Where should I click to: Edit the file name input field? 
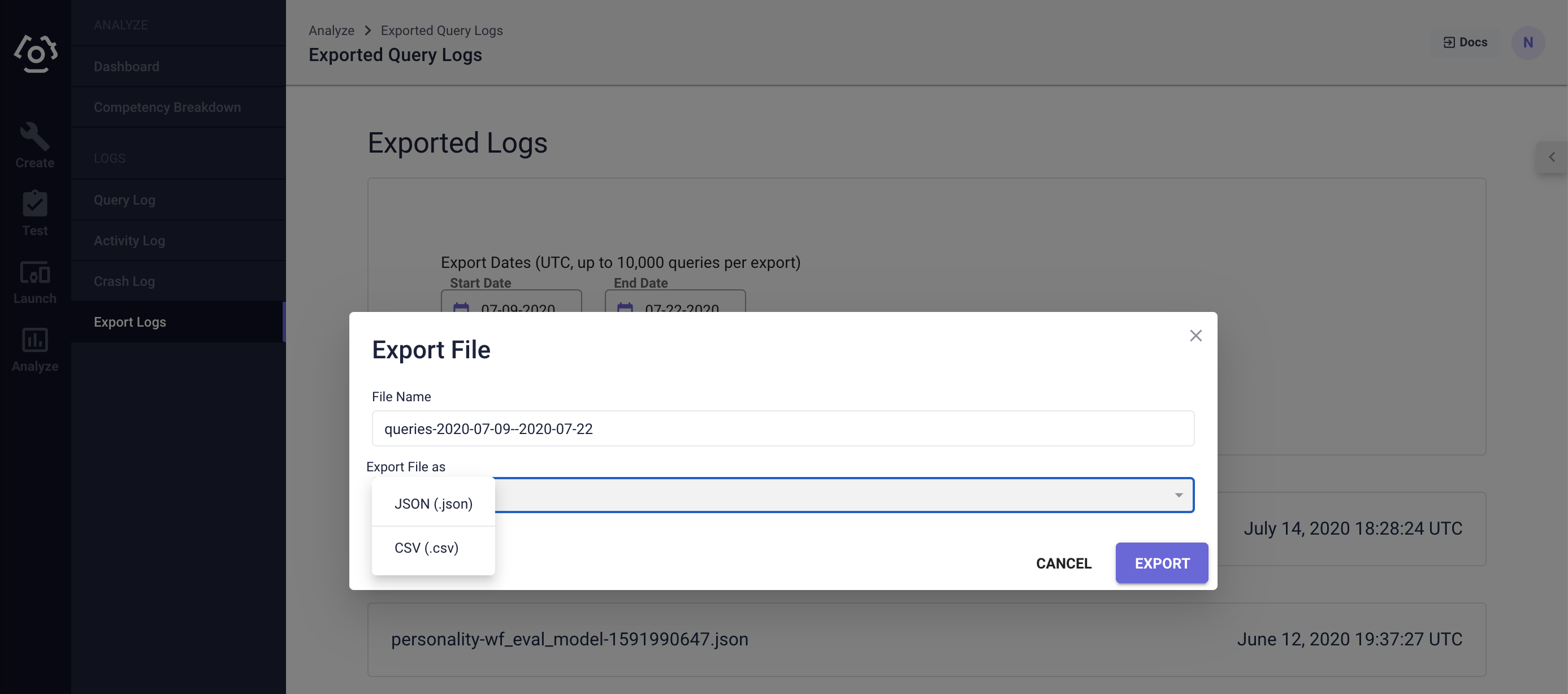(783, 428)
